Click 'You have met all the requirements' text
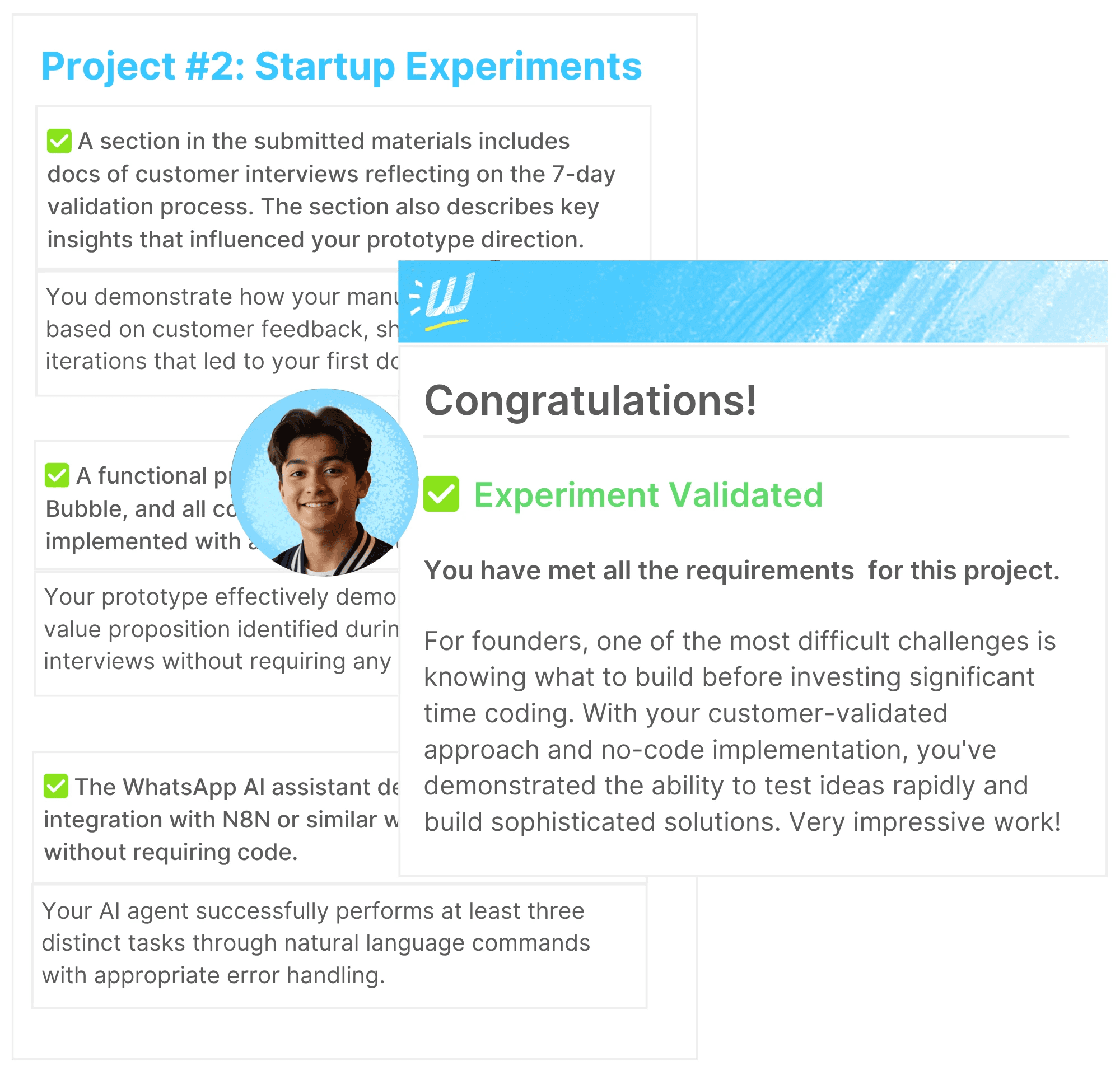Image resolution: width=1120 pixels, height=1066 pixels. 741,571
